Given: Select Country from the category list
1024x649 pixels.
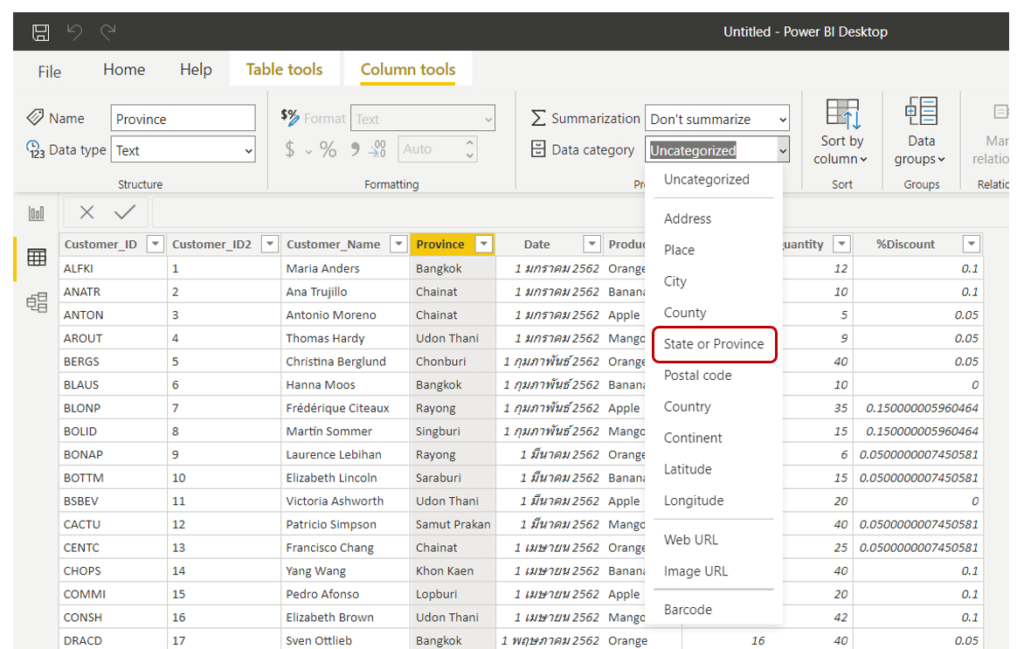Looking at the screenshot, I should tap(688, 407).
